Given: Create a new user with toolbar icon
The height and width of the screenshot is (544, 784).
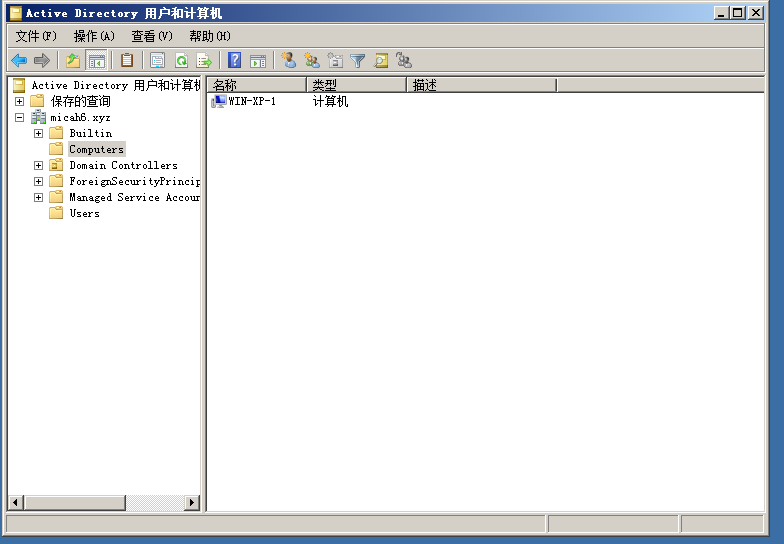Looking at the screenshot, I should click(288, 60).
